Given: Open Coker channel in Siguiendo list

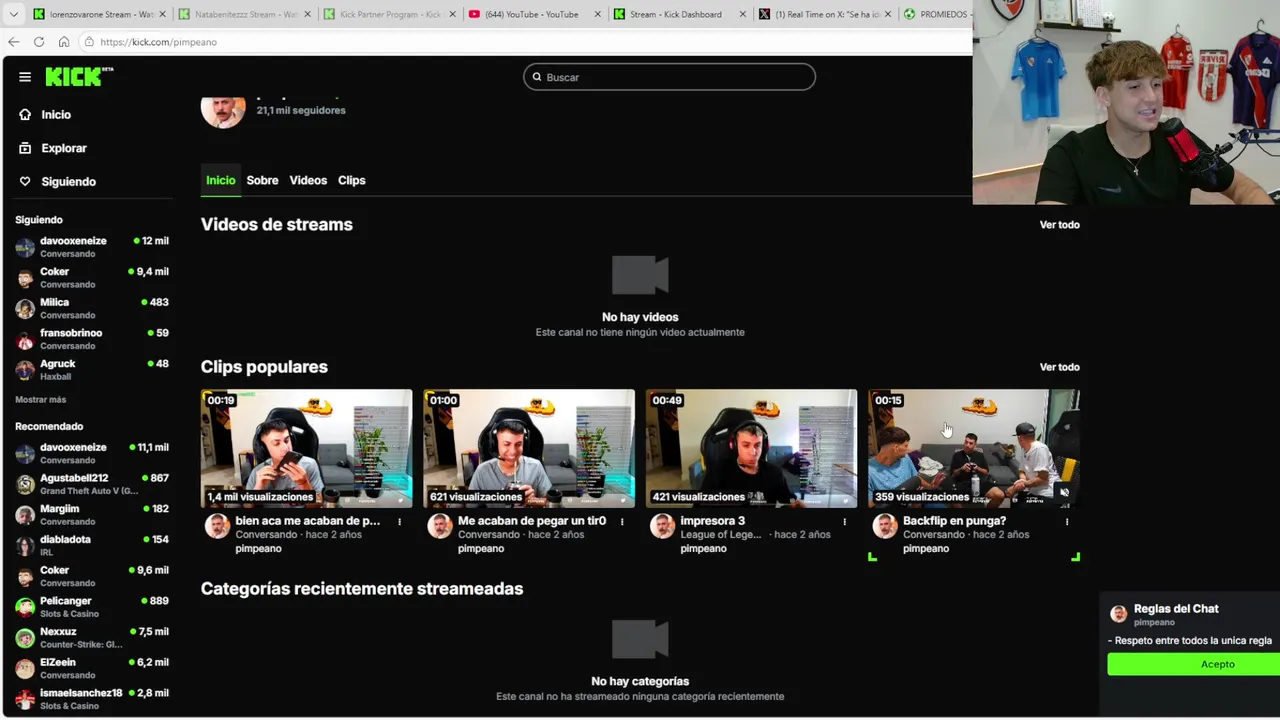Looking at the screenshot, I should pos(92,277).
